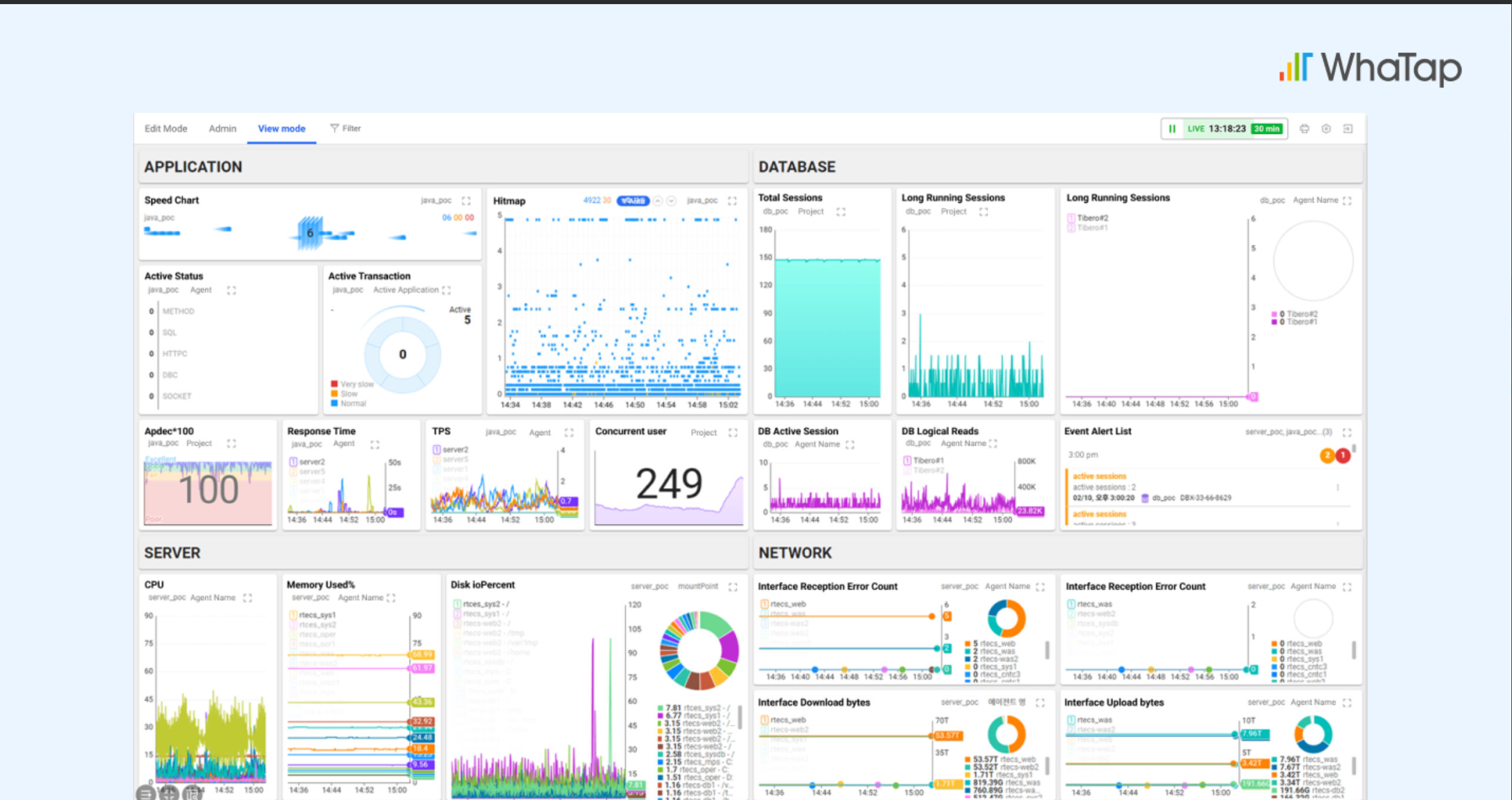Click the Concurrent user 249 value
Image resolution: width=1512 pixels, height=800 pixels.
coord(669,485)
